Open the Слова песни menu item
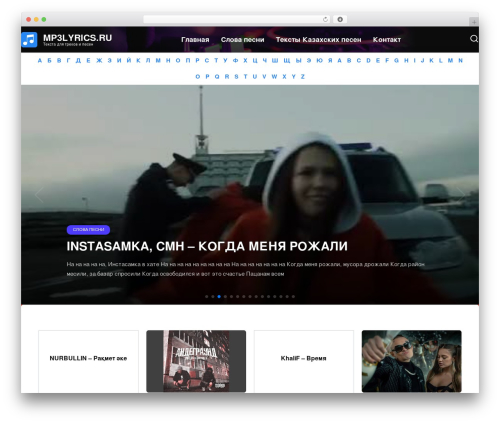Screen dimensions: 500x423 point(242,40)
